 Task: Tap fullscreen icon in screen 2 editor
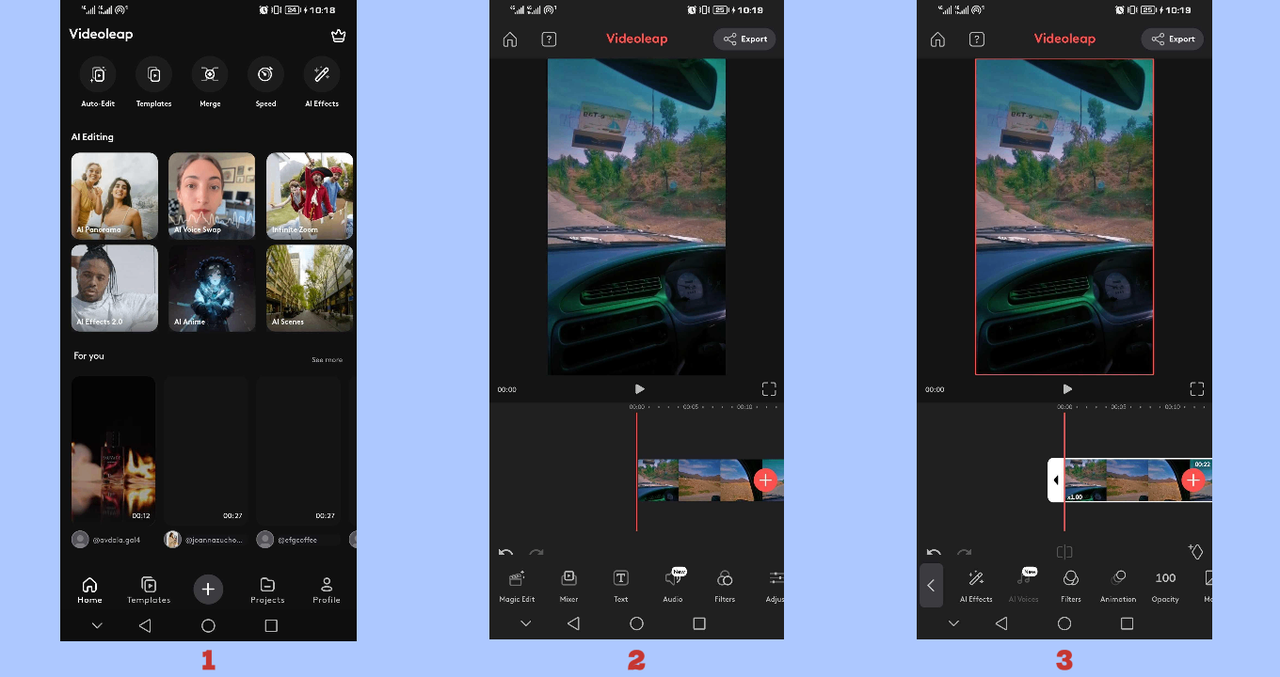coord(768,389)
